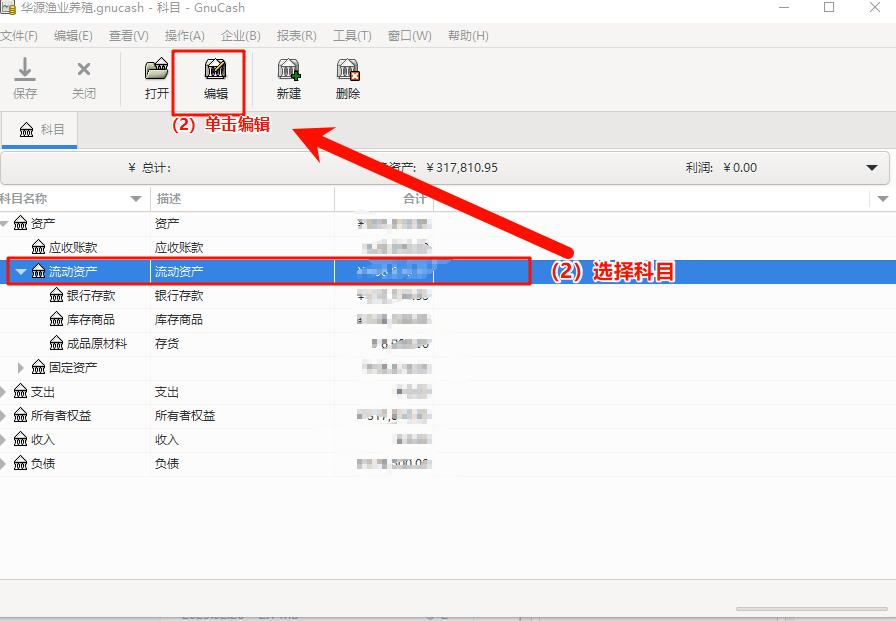
Task: Click the icon beside 负债 account name
Action: point(21,463)
